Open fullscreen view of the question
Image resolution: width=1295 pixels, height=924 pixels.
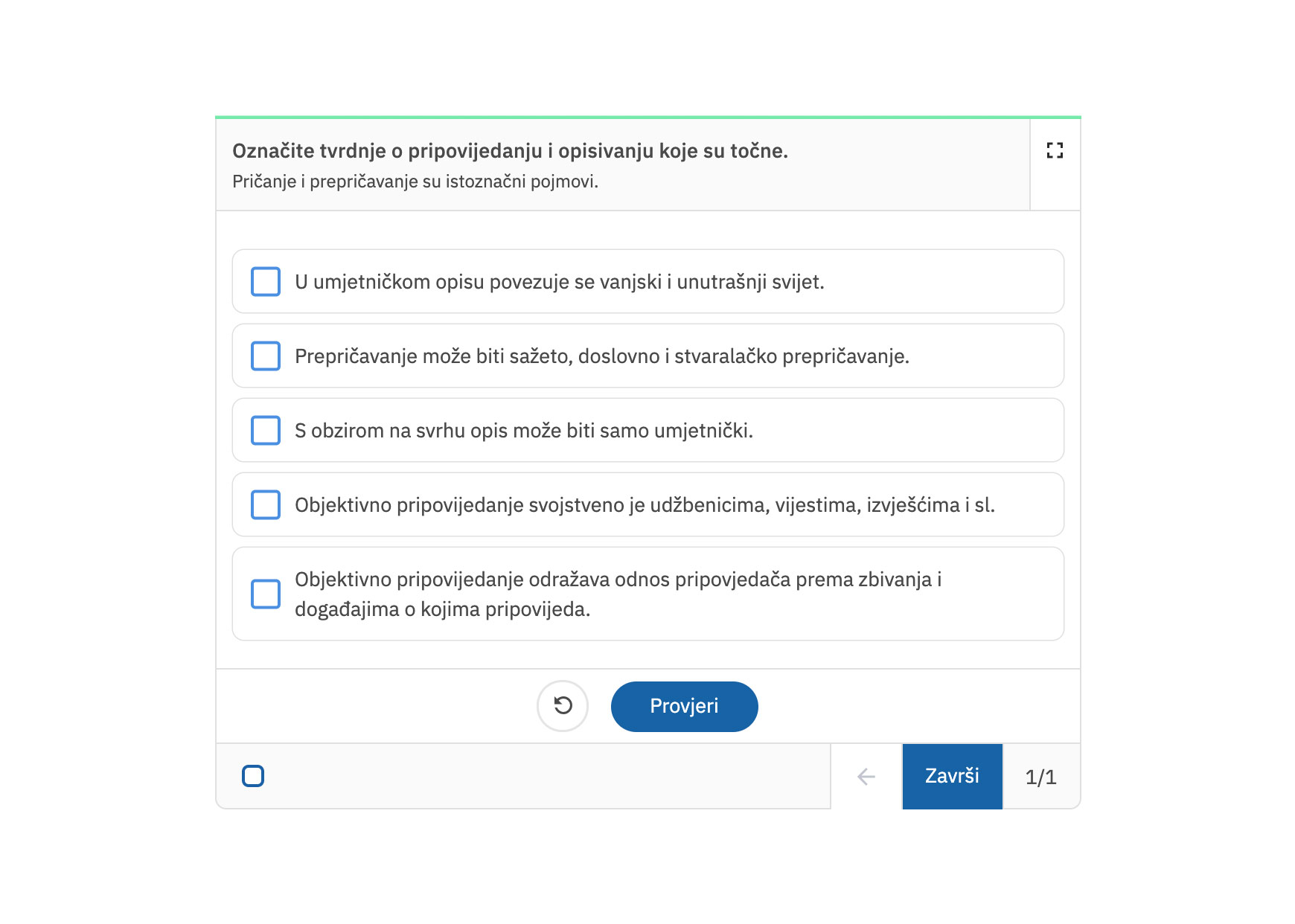1054,150
